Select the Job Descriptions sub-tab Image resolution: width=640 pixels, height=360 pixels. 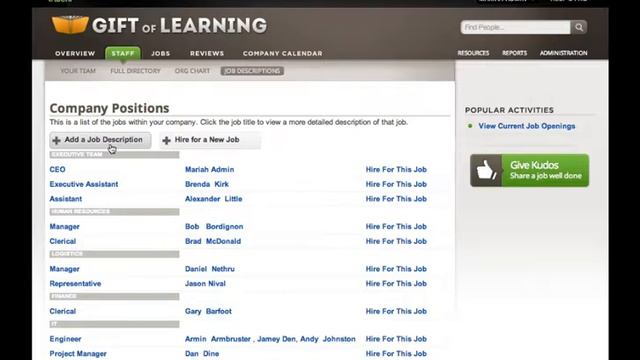click(x=252, y=71)
